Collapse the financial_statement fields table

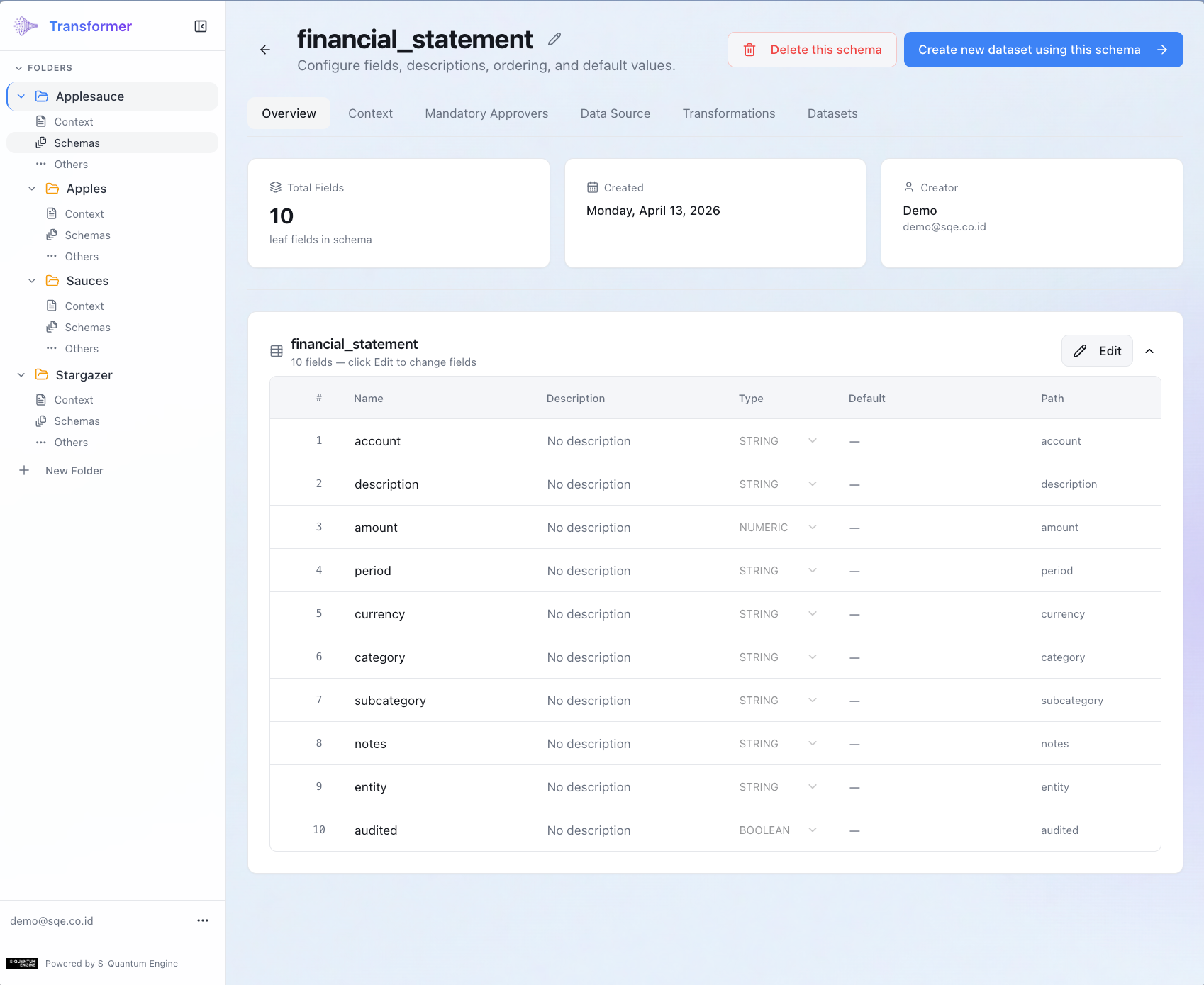click(x=1149, y=351)
